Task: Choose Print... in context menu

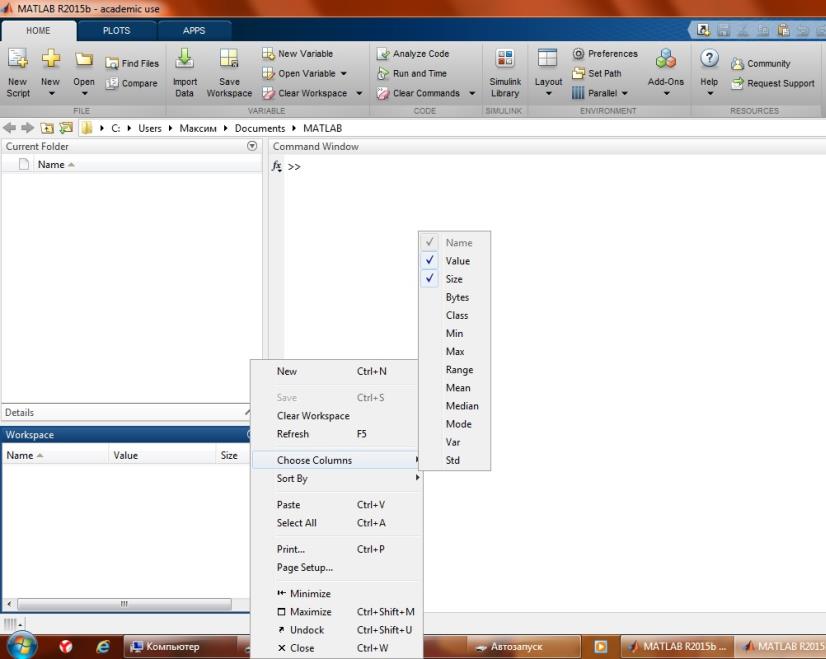Action: pos(336,549)
